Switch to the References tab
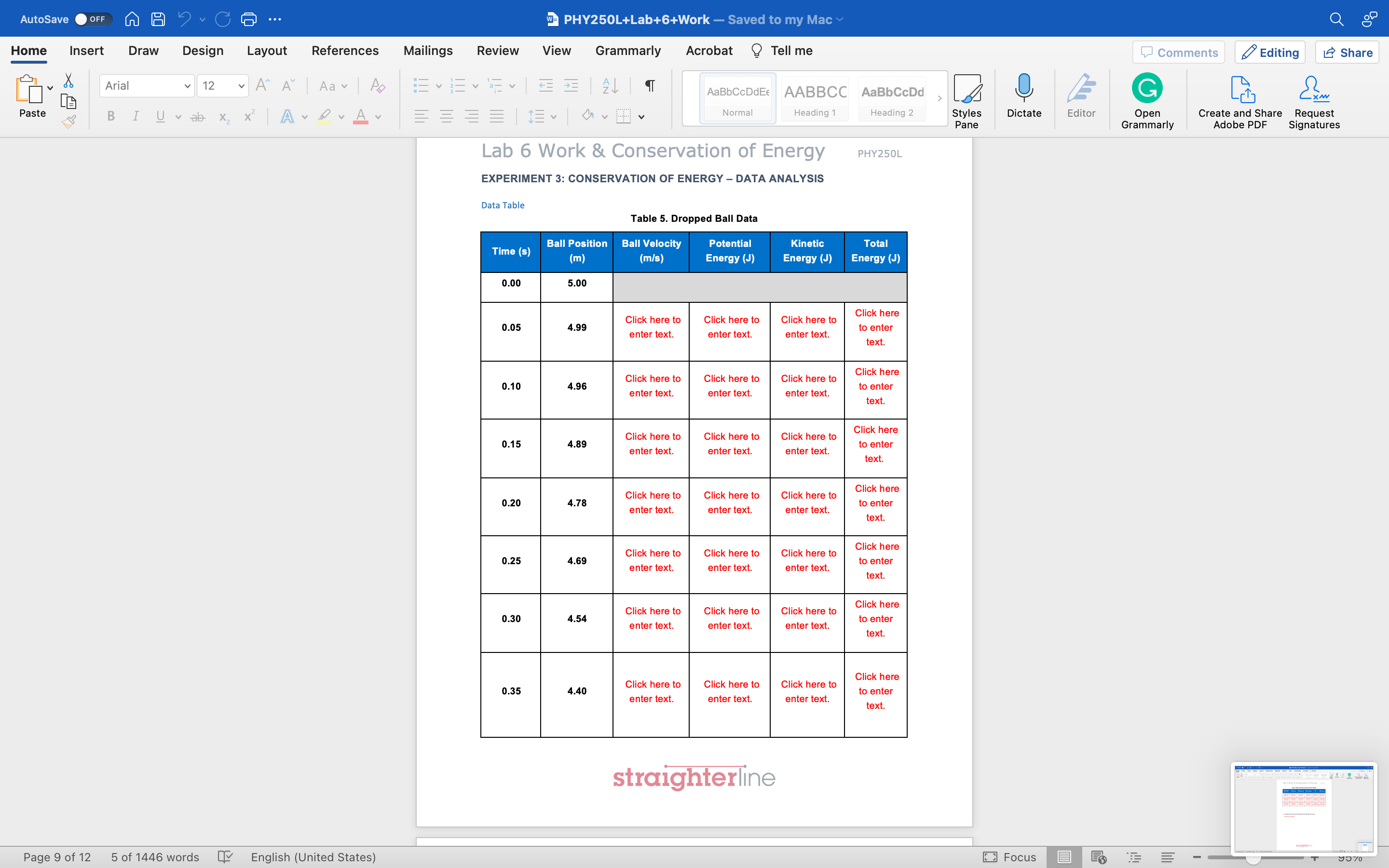Viewport: 1389px width, 868px height. point(345,51)
